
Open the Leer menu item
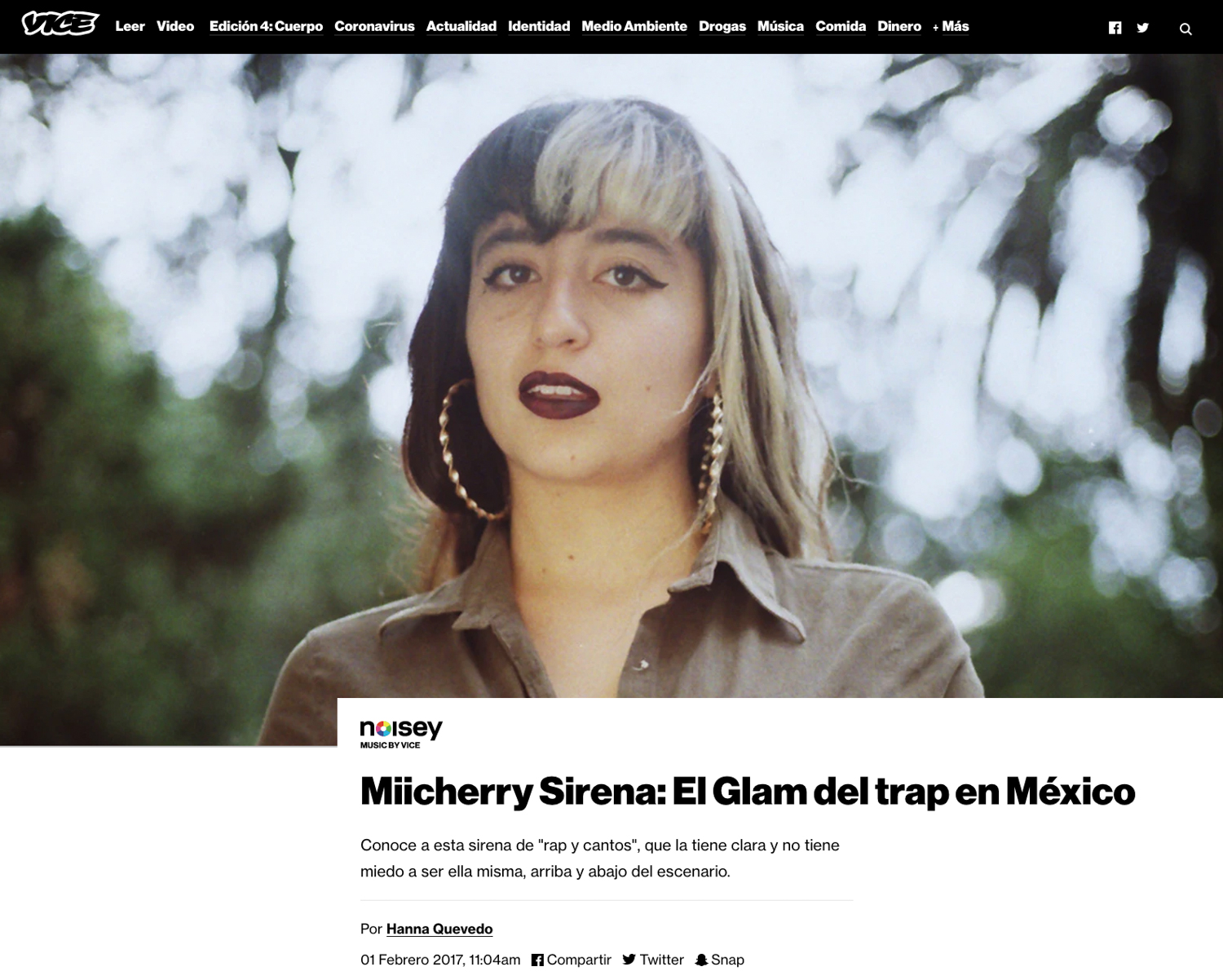(130, 26)
